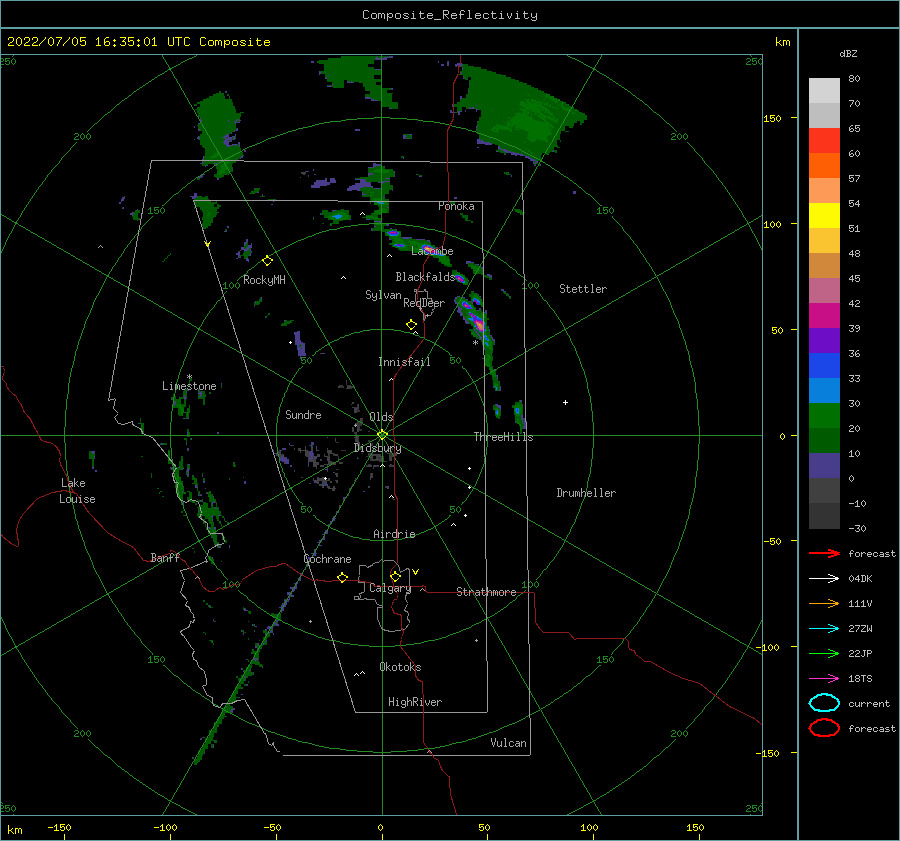Image resolution: width=900 pixels, height=841 pixels.
Task: Click the Didsbury label
Action: 377,448
